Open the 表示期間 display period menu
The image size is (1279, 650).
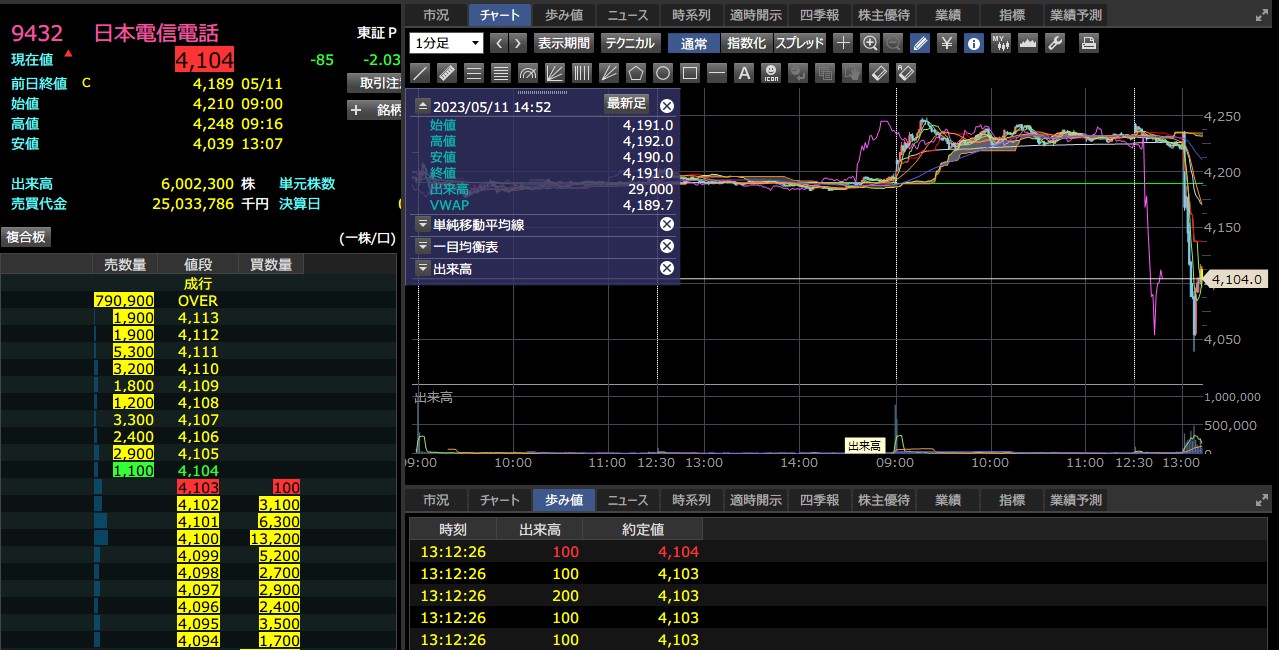[x=564, y=43]
